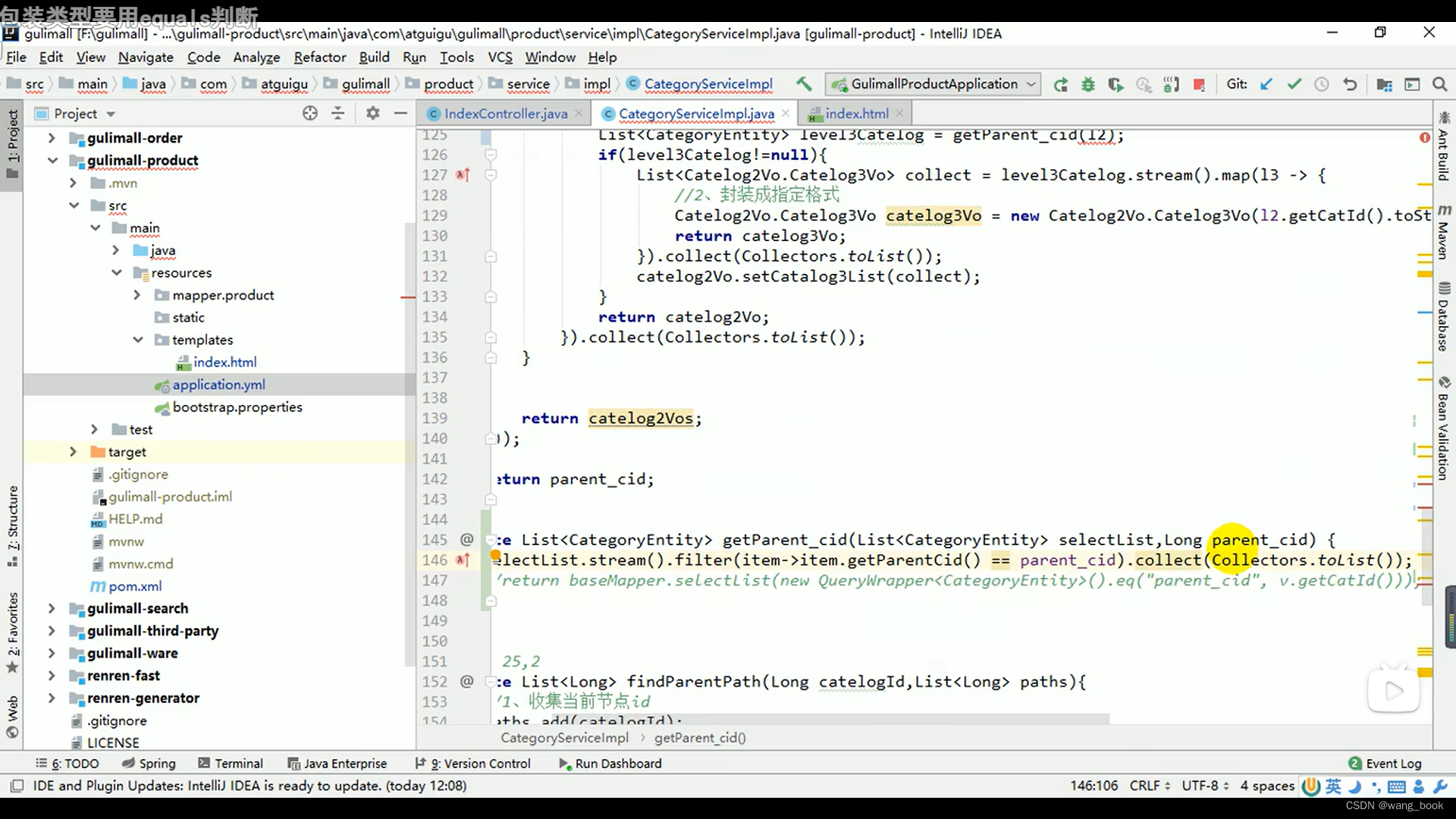
Task: Open GulimallProductApplication run configuration dropdown
Action: coord(934,84)
